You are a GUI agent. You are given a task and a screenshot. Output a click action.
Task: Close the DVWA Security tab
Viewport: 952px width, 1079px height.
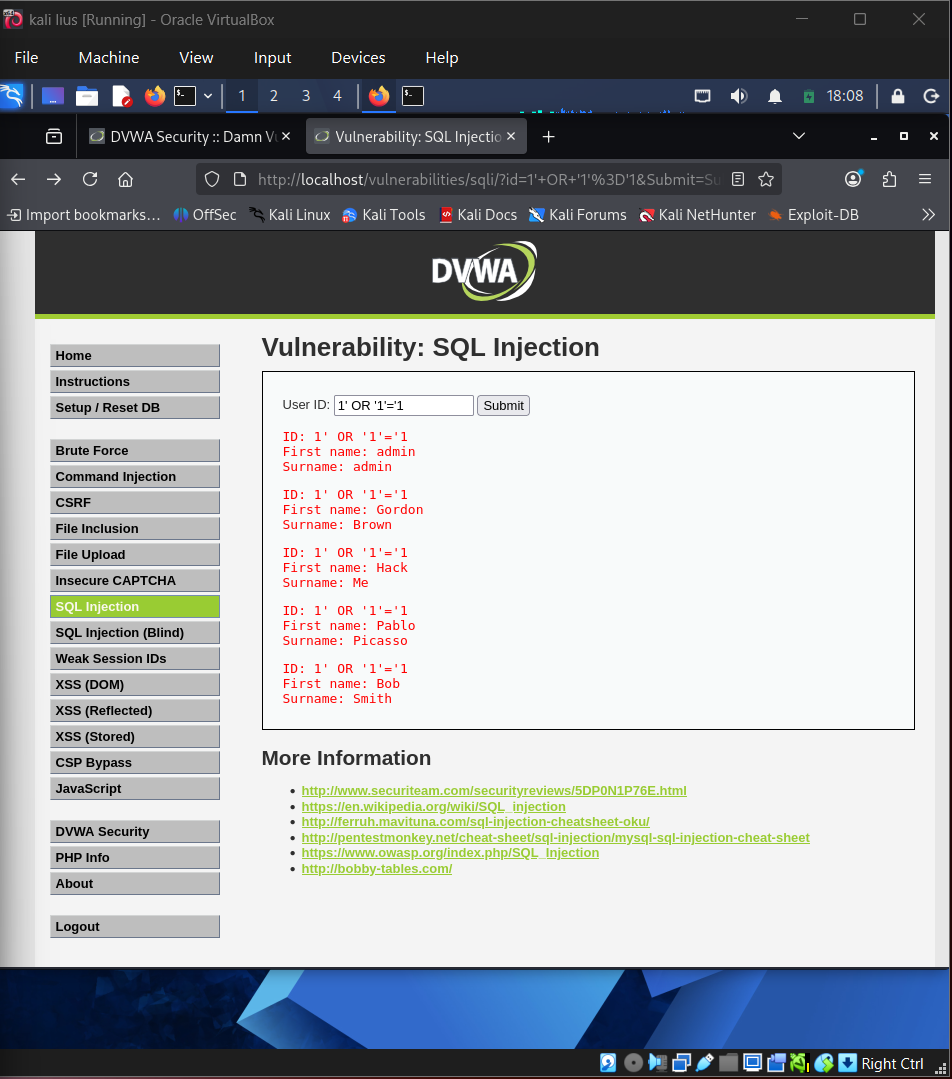coord(286,136)
